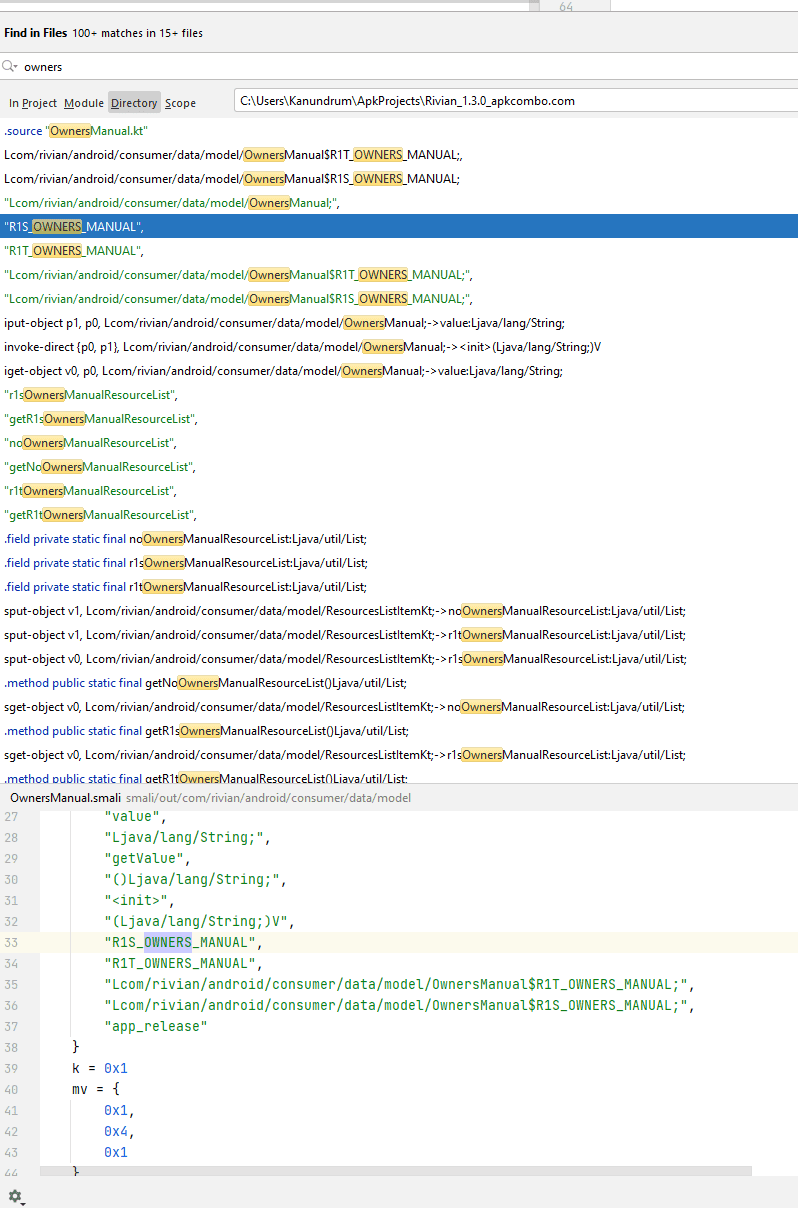Select result "getNoOwnersManualResourceList"
This screenshot has width=798, height=1208.
[x=399, y=467]
